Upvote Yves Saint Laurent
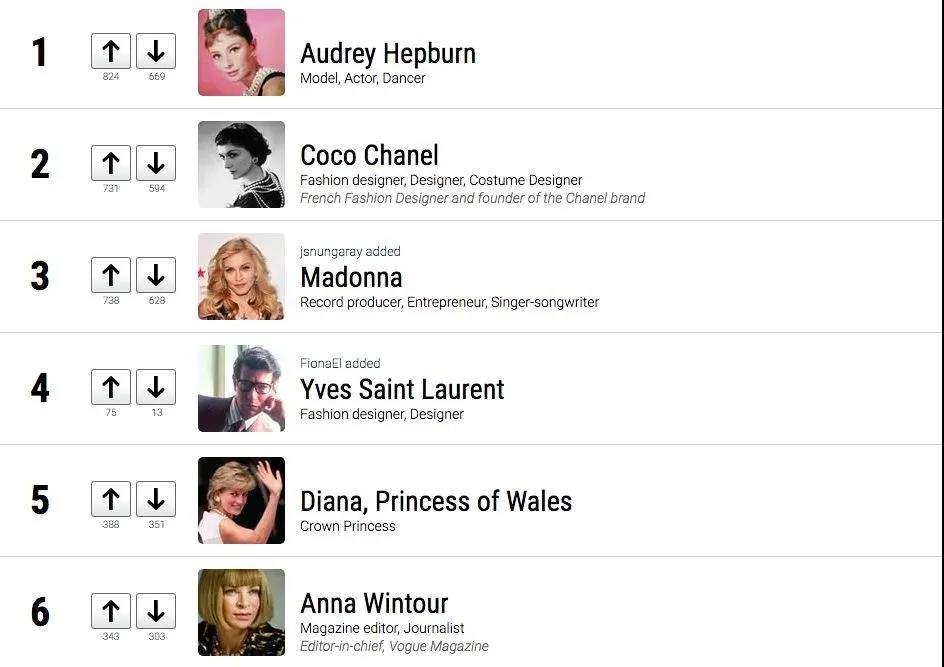The height and width of the screenshot is (667, 944). [x=111, y=387]
